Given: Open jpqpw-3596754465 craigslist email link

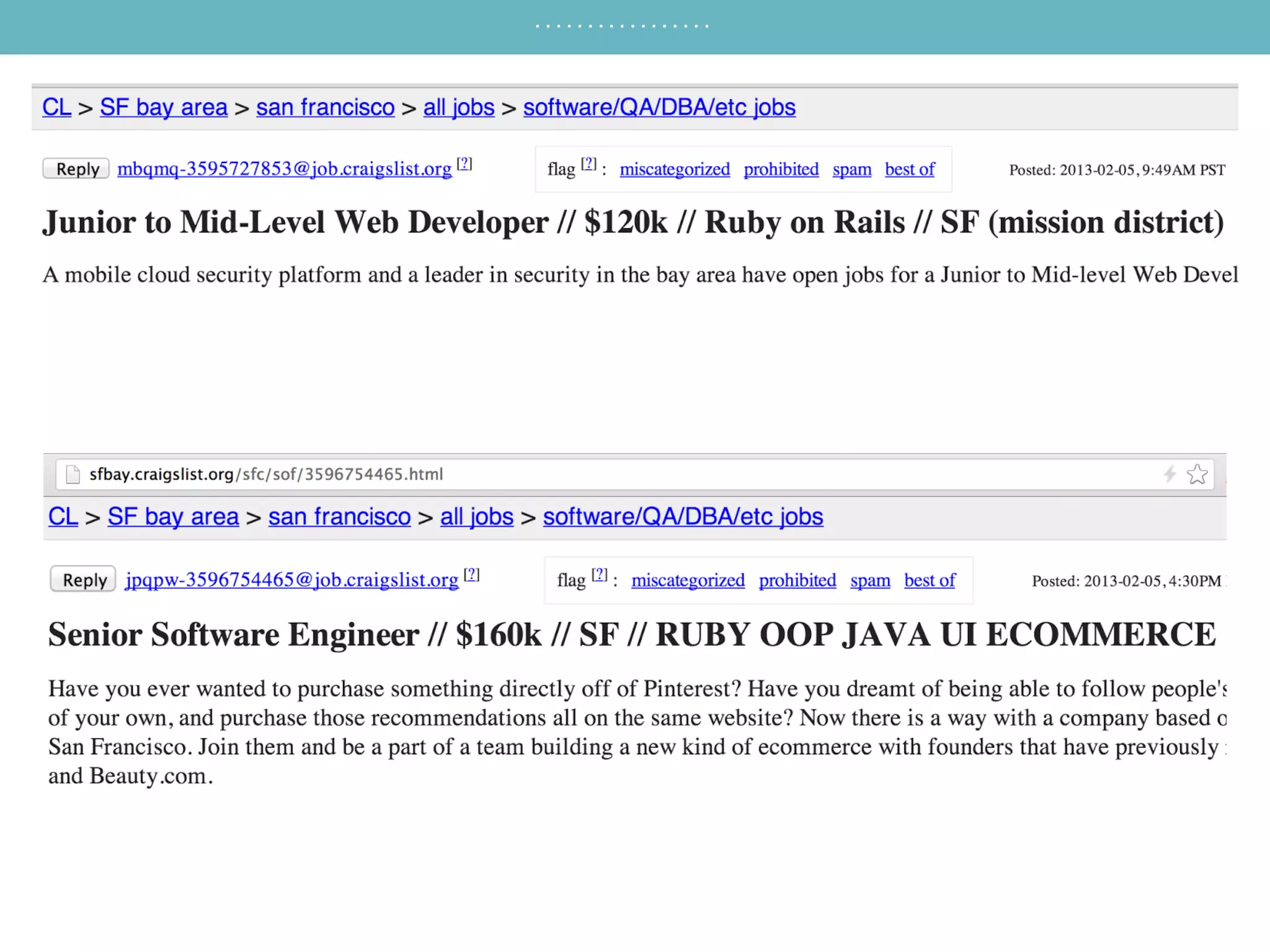Looking at the screenshot, I should click(291, 580).
